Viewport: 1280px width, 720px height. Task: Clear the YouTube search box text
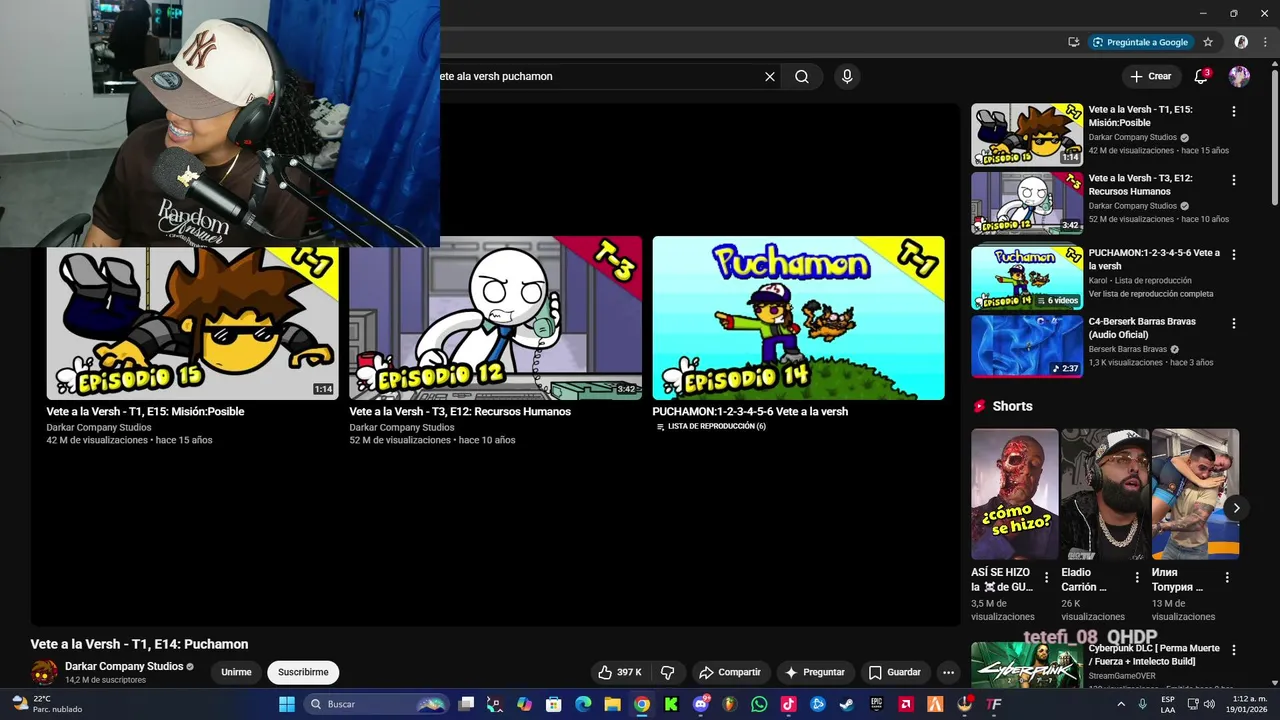pyautogui.click(x=770, y=76)
